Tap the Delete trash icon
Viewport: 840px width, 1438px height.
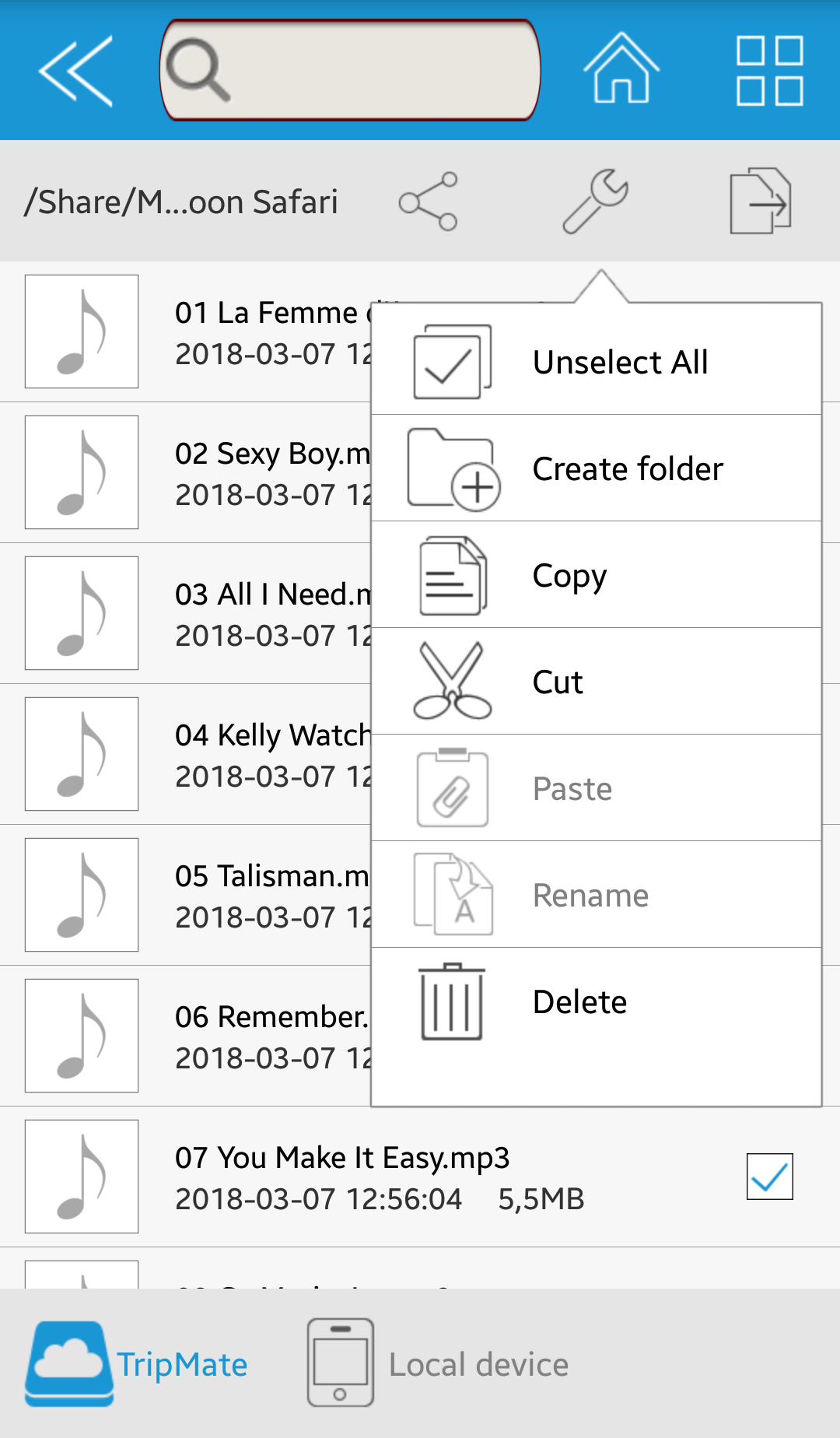pyautogui.click(x=452, y=1001)
